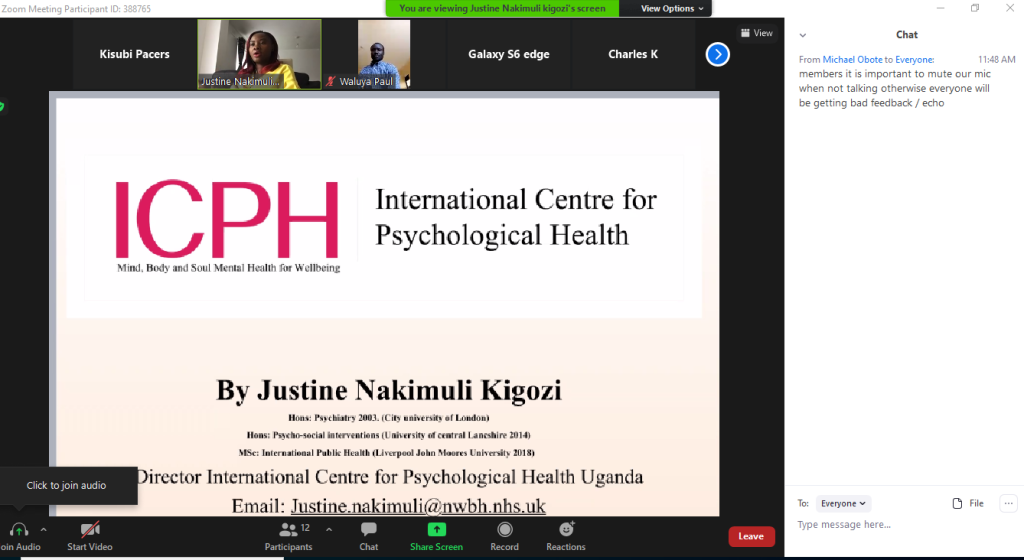This screenshot has width=1024, height=560.
Task: Show next participants with blue arrow
Action: tap(717, 54)
